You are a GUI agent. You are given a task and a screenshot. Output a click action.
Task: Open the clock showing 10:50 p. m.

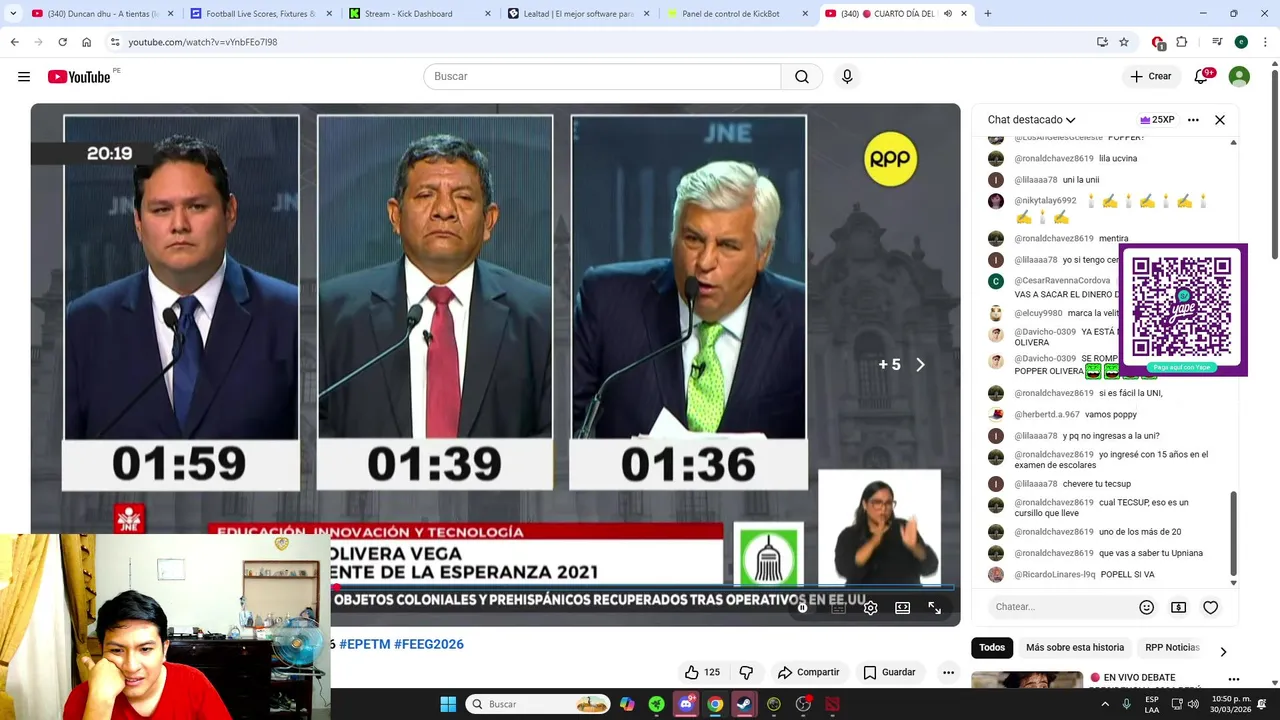click(x=1231, y=704)
